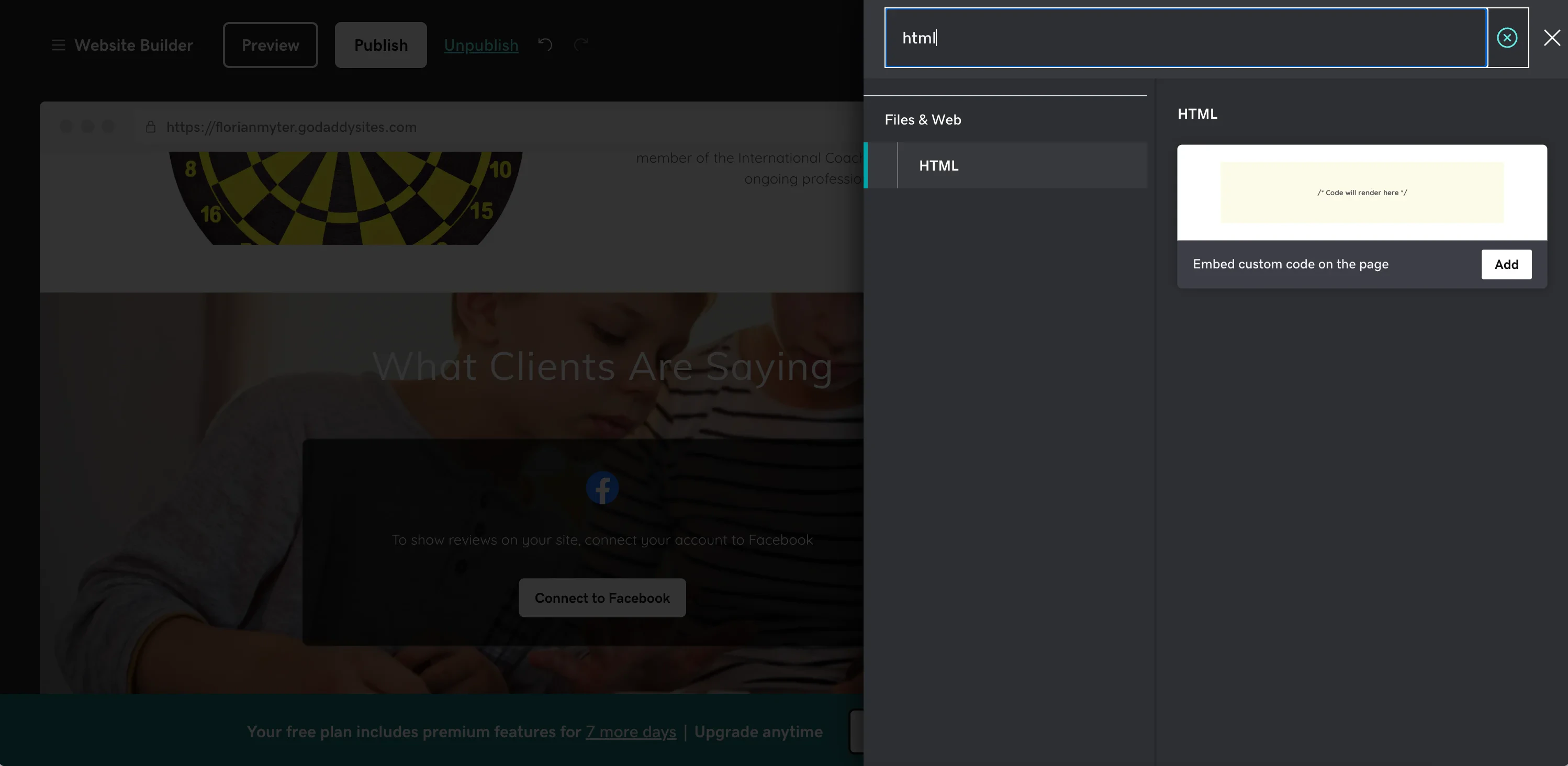Close the widget search panel
This screenshot has height=766, width=1568.
(x=1552, y=38)
